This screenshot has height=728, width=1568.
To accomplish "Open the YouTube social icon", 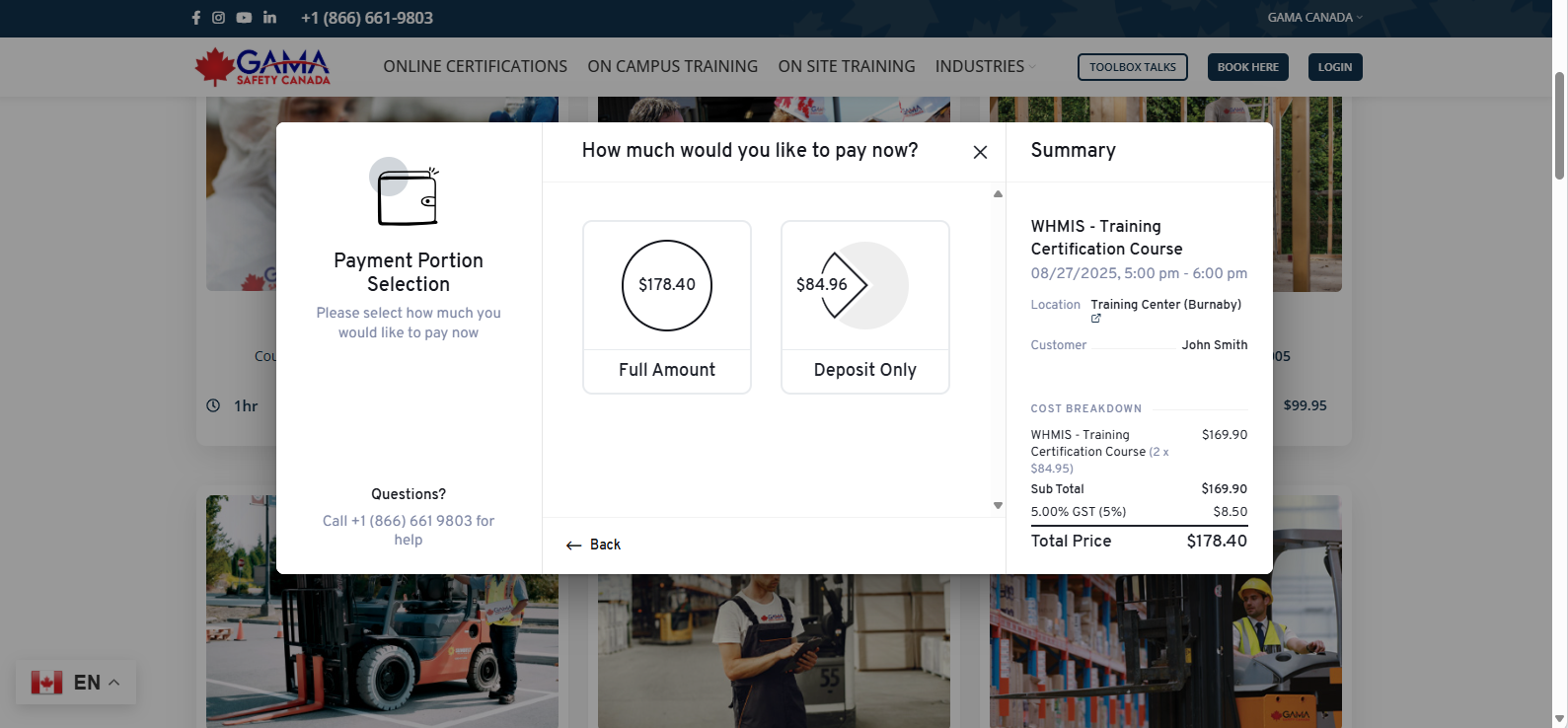I will coord(244,18).
